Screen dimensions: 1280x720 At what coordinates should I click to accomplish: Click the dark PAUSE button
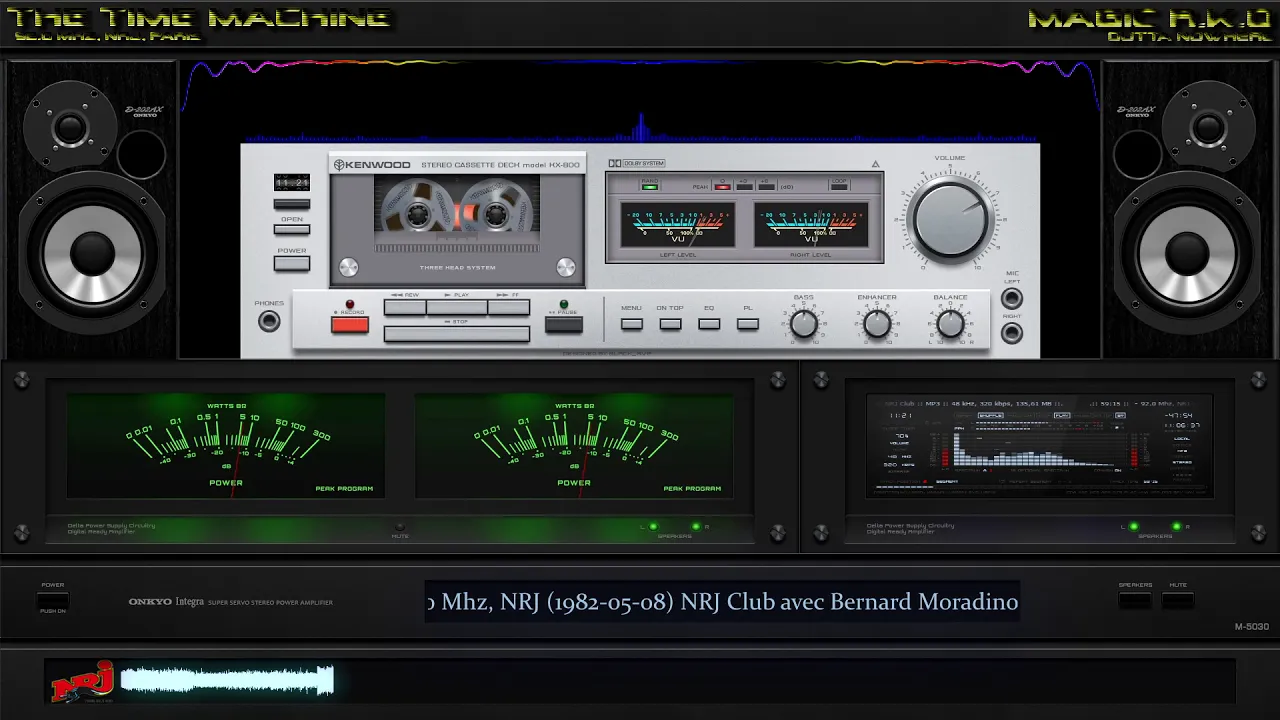[564, 324]
